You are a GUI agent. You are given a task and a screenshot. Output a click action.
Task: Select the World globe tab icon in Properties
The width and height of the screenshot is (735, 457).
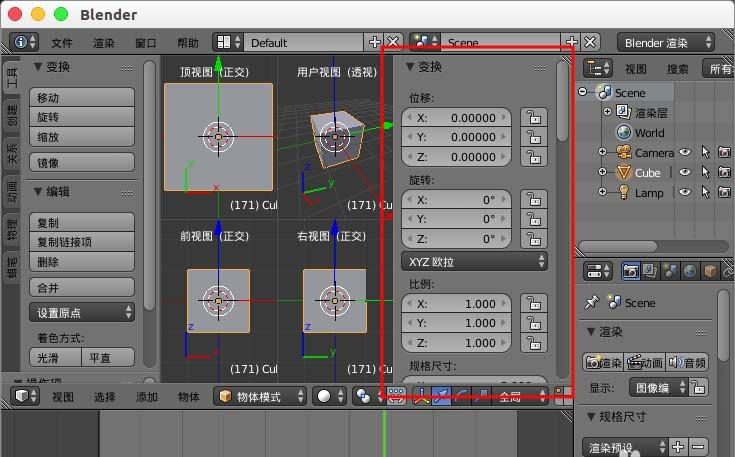pos(690,271)
